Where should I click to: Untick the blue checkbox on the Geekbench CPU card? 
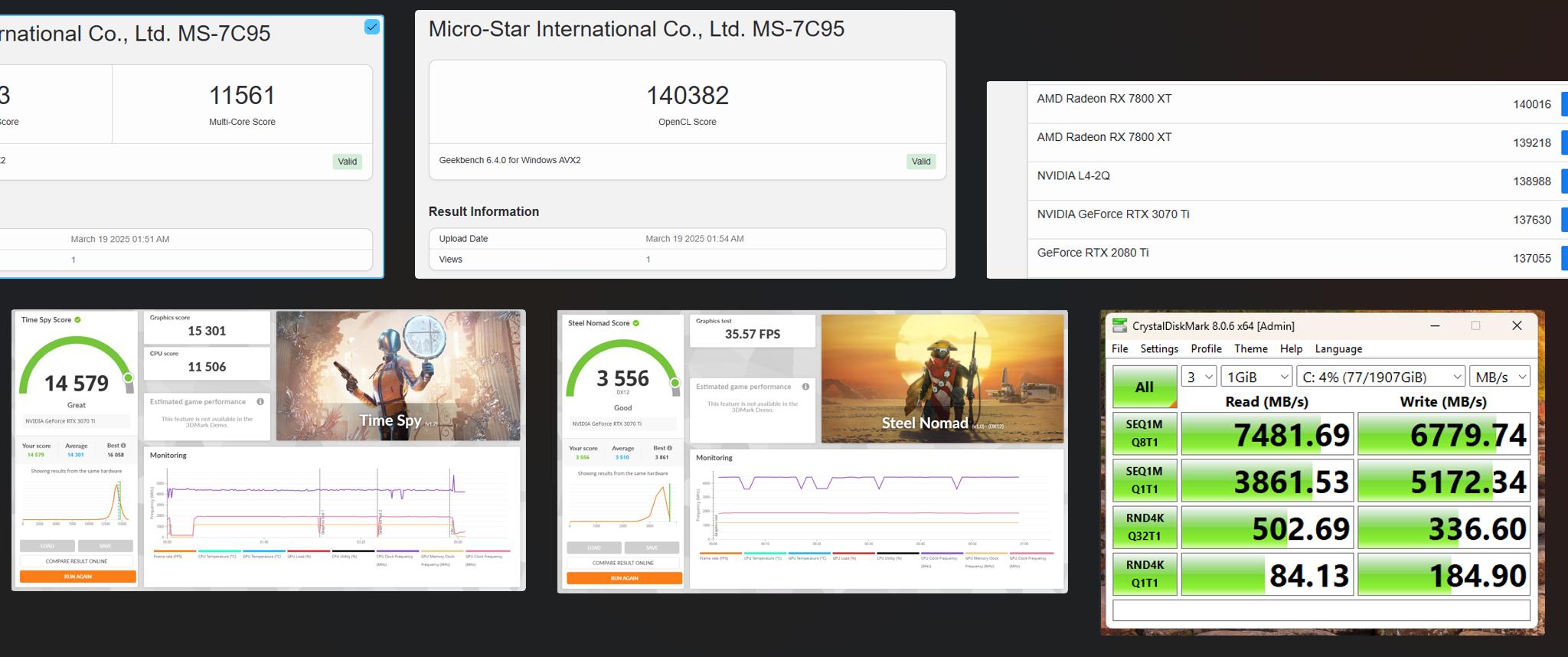pyautogui.click(x=371, y=27)
